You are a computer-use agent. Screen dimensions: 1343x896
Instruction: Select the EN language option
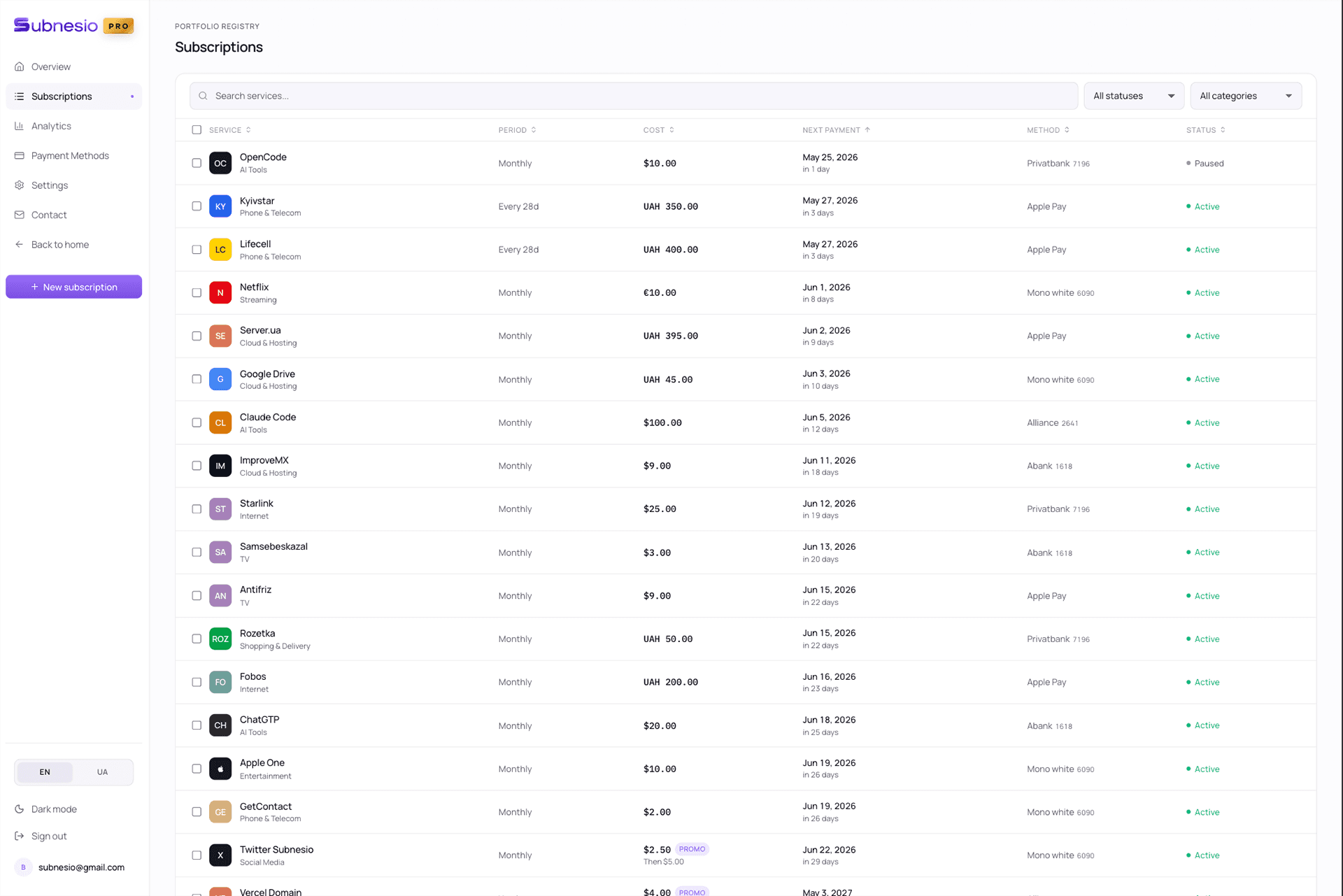45,772
